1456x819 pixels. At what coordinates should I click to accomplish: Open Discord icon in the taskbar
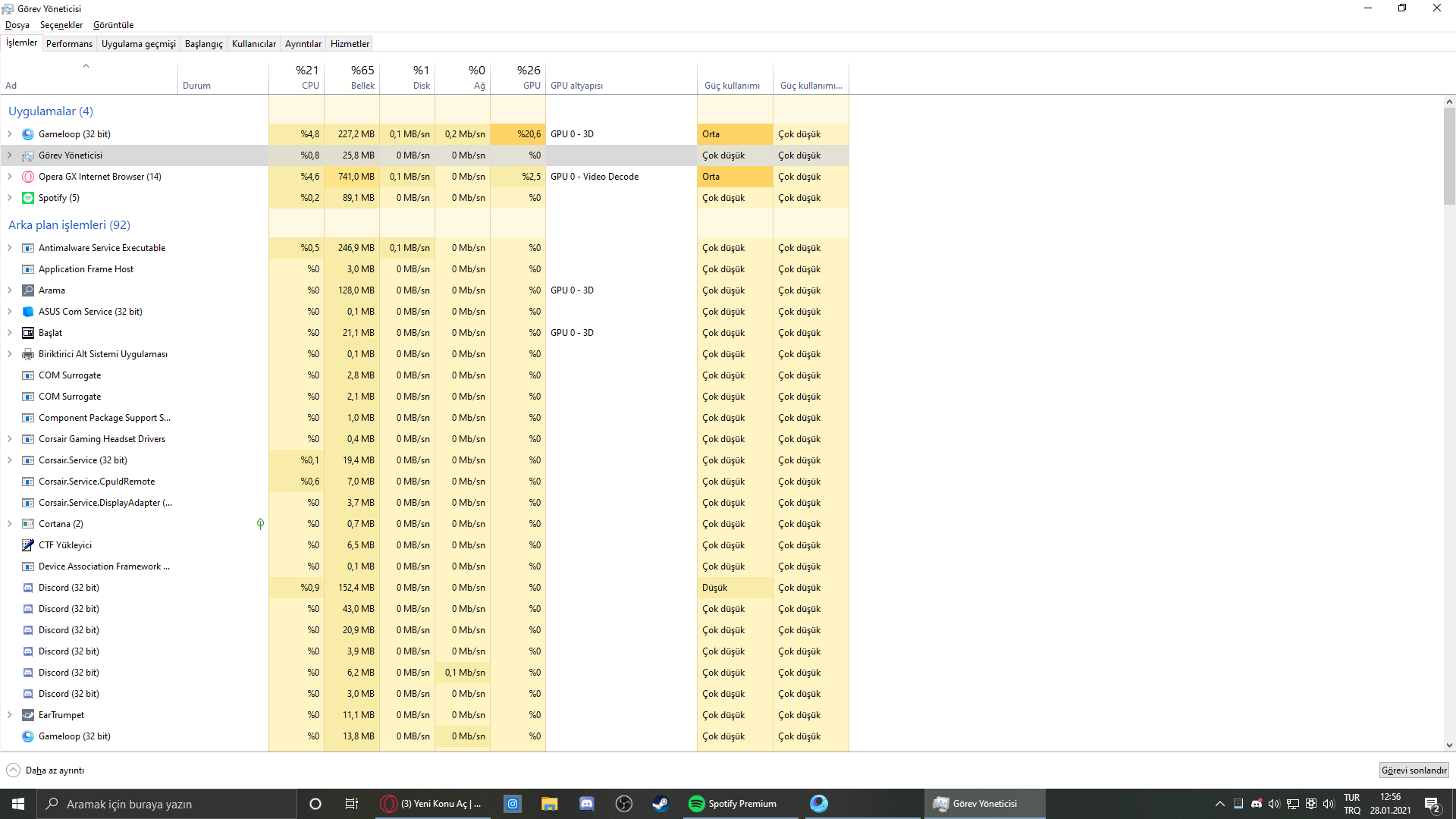[587, 804]
